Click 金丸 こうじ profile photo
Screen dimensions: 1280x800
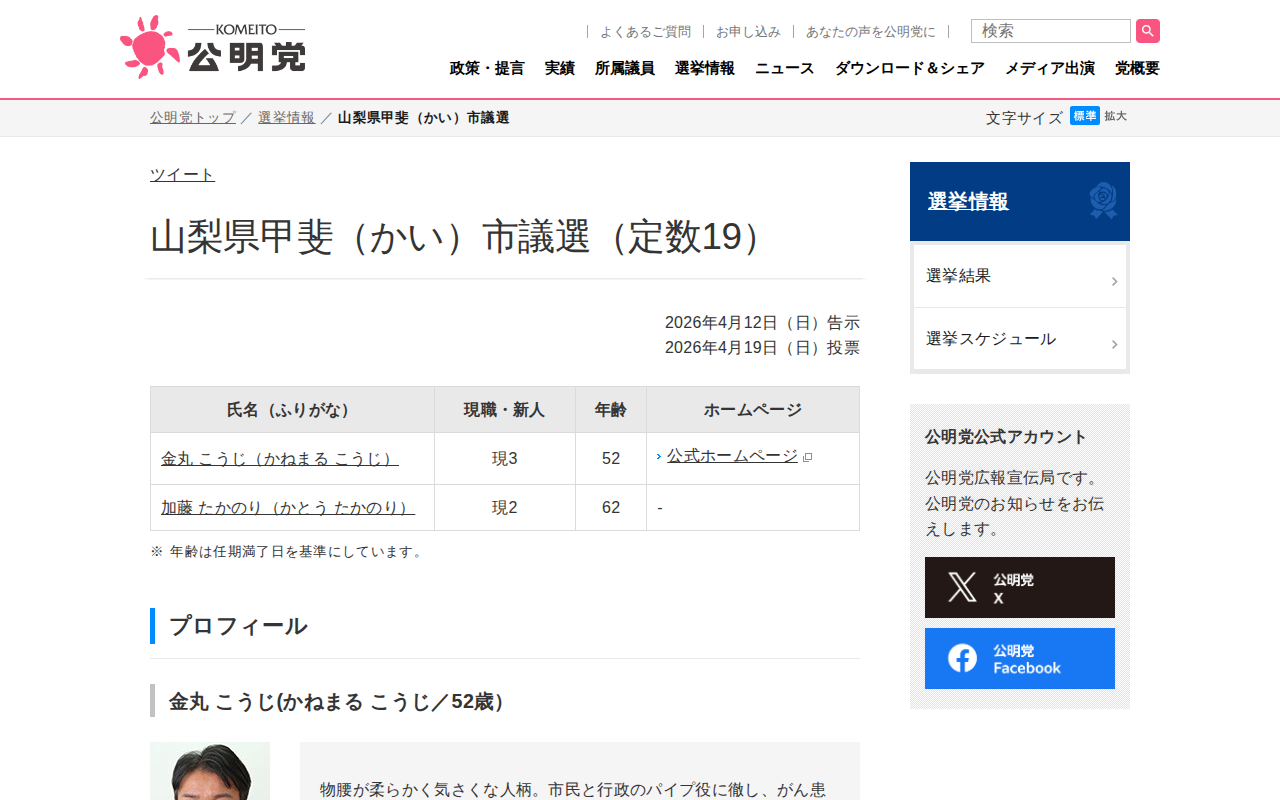[210, 771]
